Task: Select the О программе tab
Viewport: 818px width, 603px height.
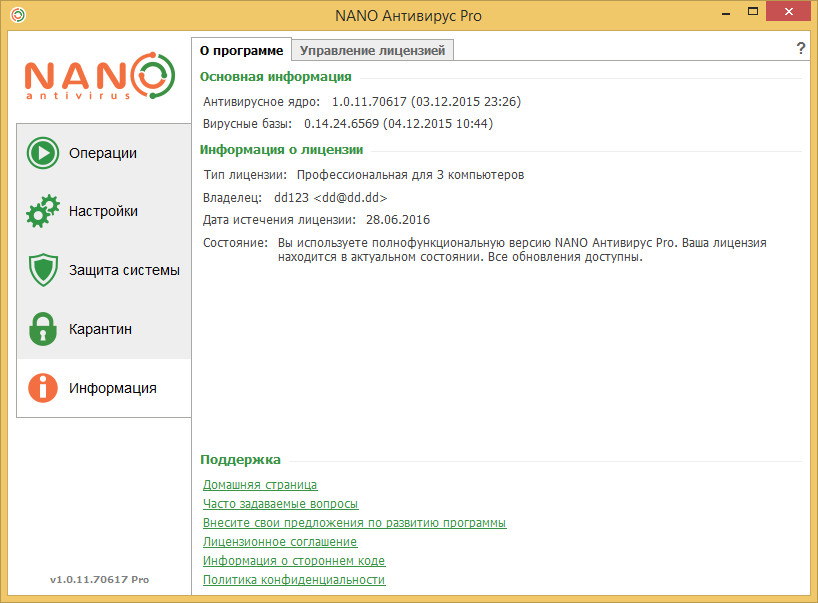Action: coord(242,51)
